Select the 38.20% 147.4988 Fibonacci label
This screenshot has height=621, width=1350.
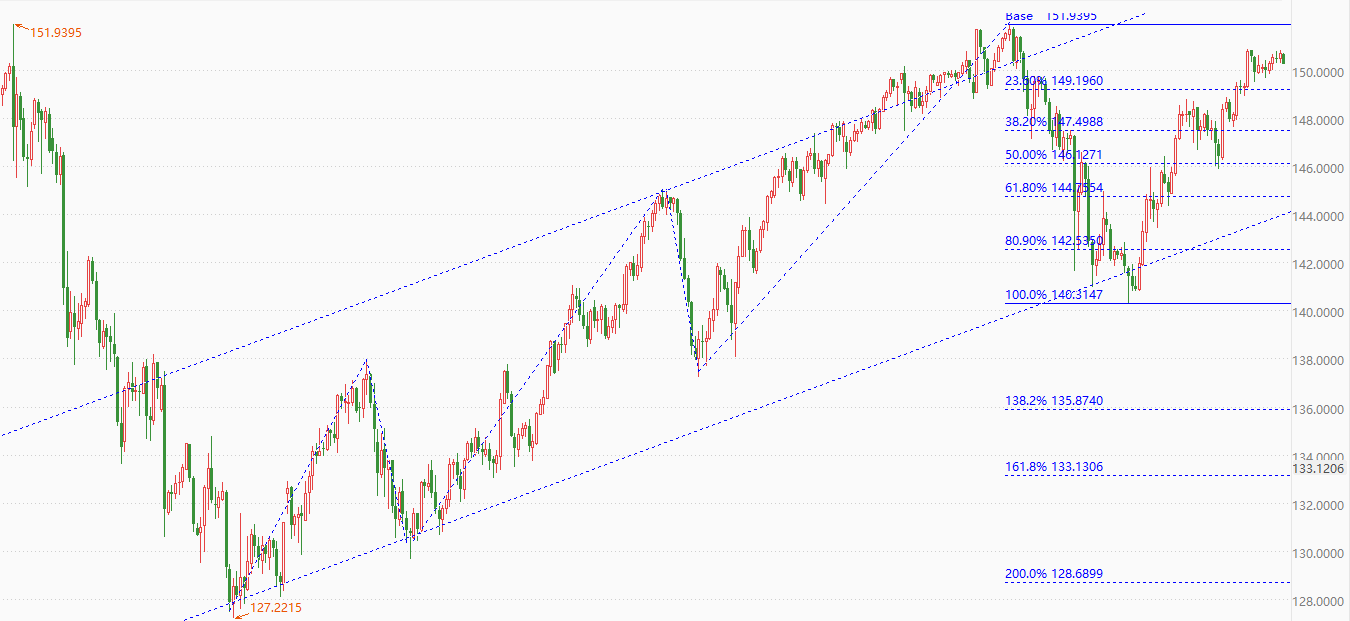click(1054, 122)
